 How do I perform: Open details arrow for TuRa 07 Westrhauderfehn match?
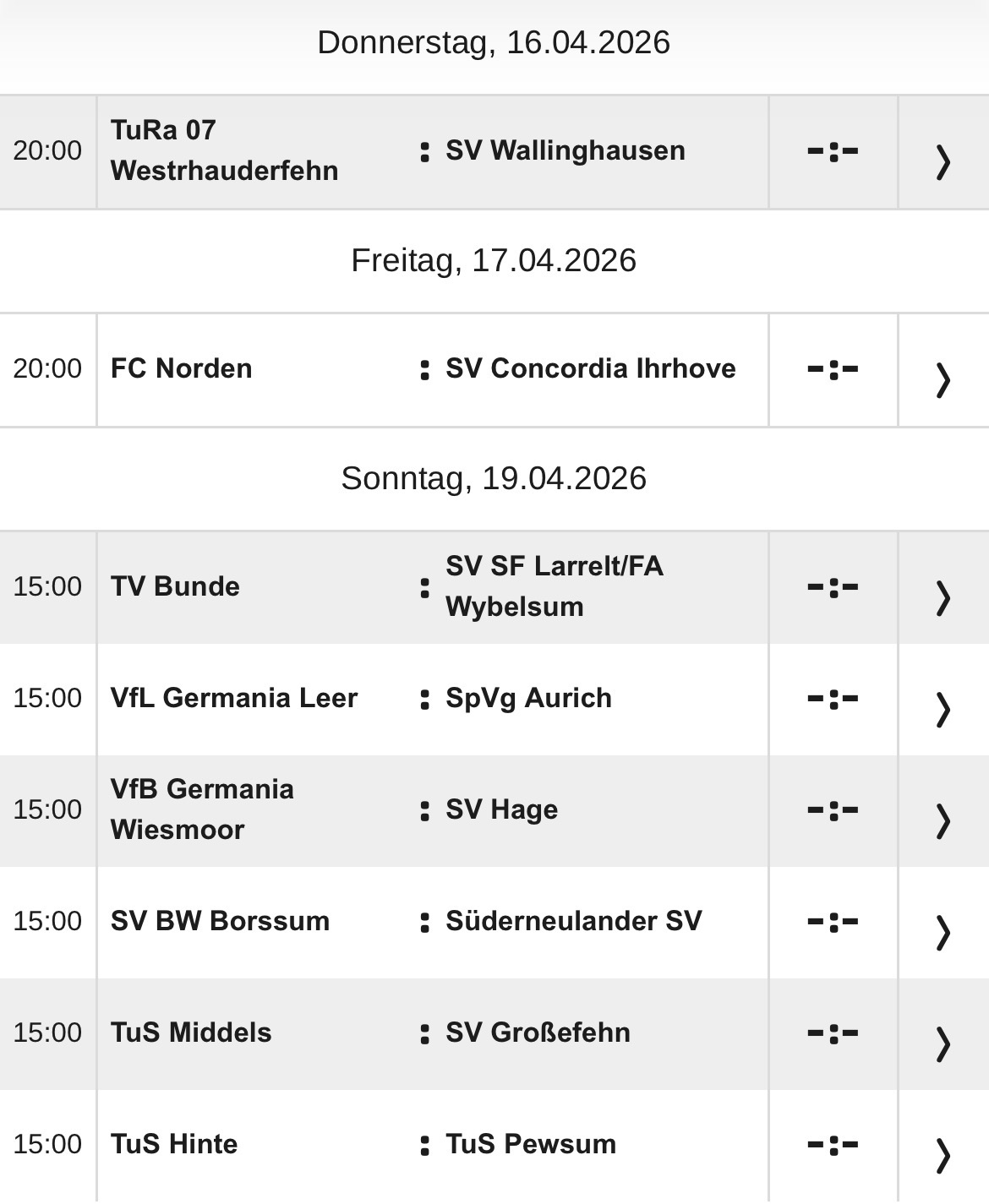[943, 161]
